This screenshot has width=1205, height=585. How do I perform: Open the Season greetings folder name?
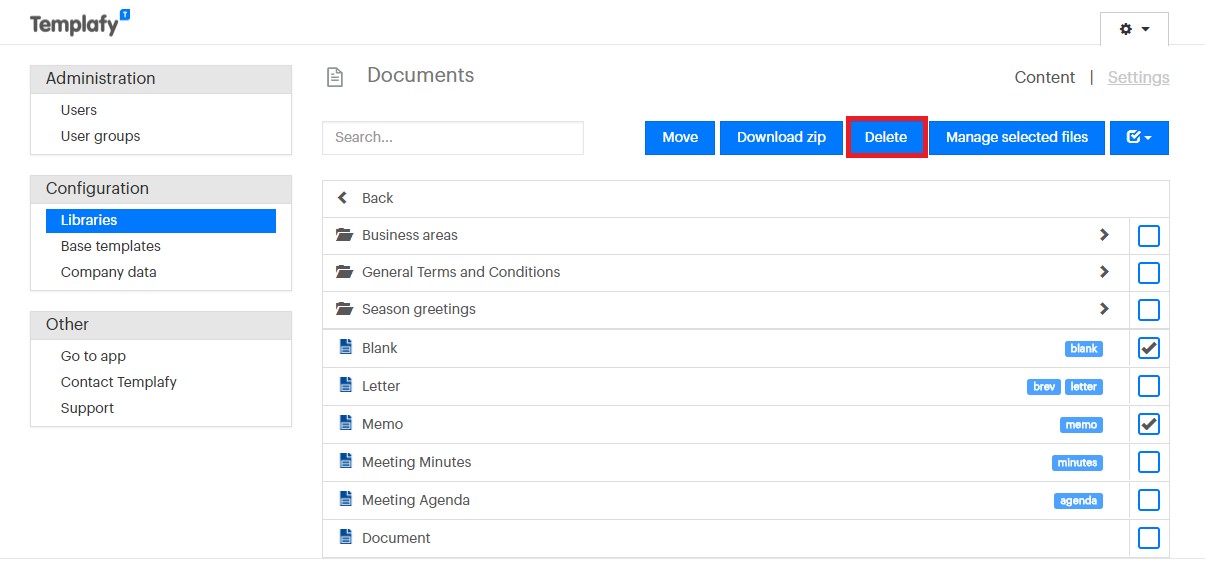[419, 309]
